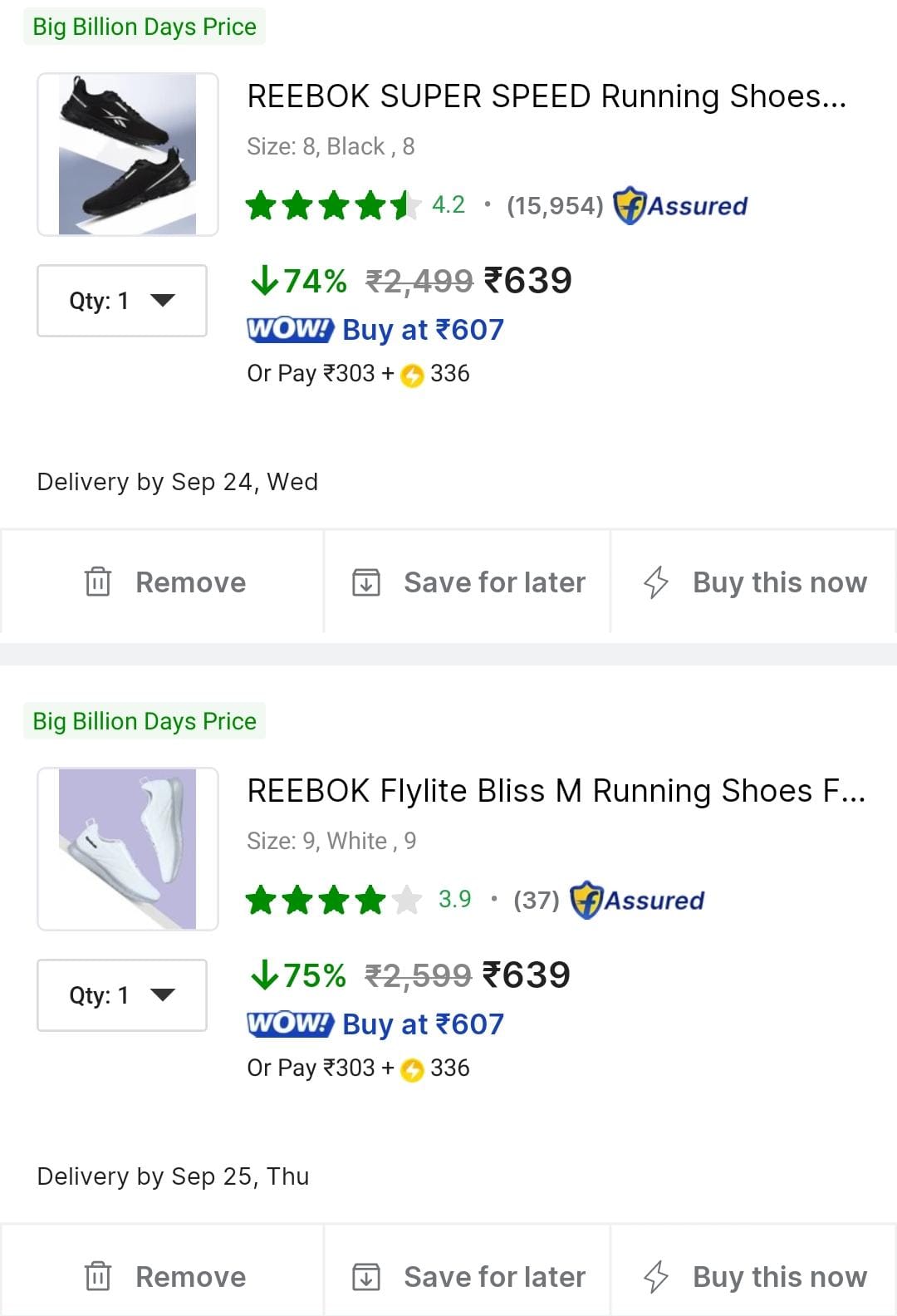
Task: Click lightning icon for Flylite Bliss buy now
Action: pyautogui.click(x=656, y=1276)
